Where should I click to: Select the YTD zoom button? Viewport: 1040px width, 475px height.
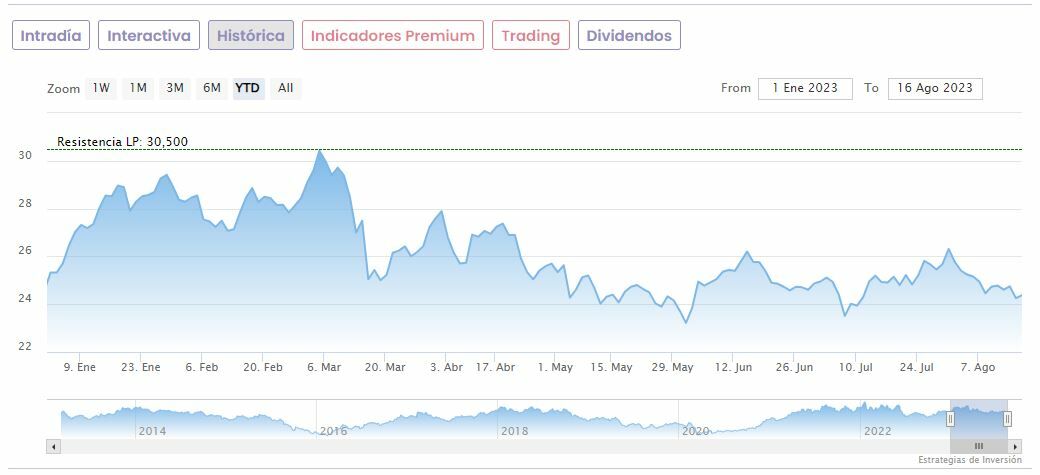248,88
